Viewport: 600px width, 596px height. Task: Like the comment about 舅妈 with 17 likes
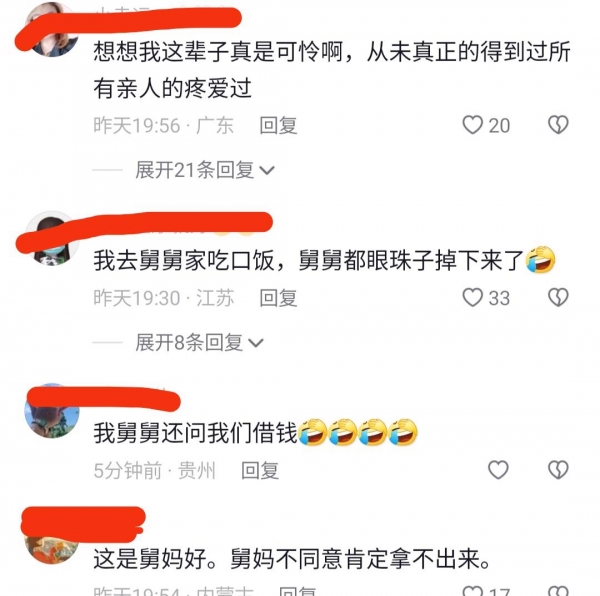[x=472, y=591]
